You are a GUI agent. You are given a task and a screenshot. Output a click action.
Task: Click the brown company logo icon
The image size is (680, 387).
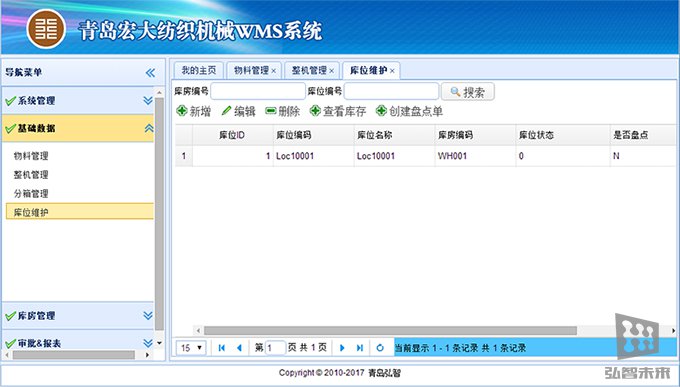coord(46,29)
